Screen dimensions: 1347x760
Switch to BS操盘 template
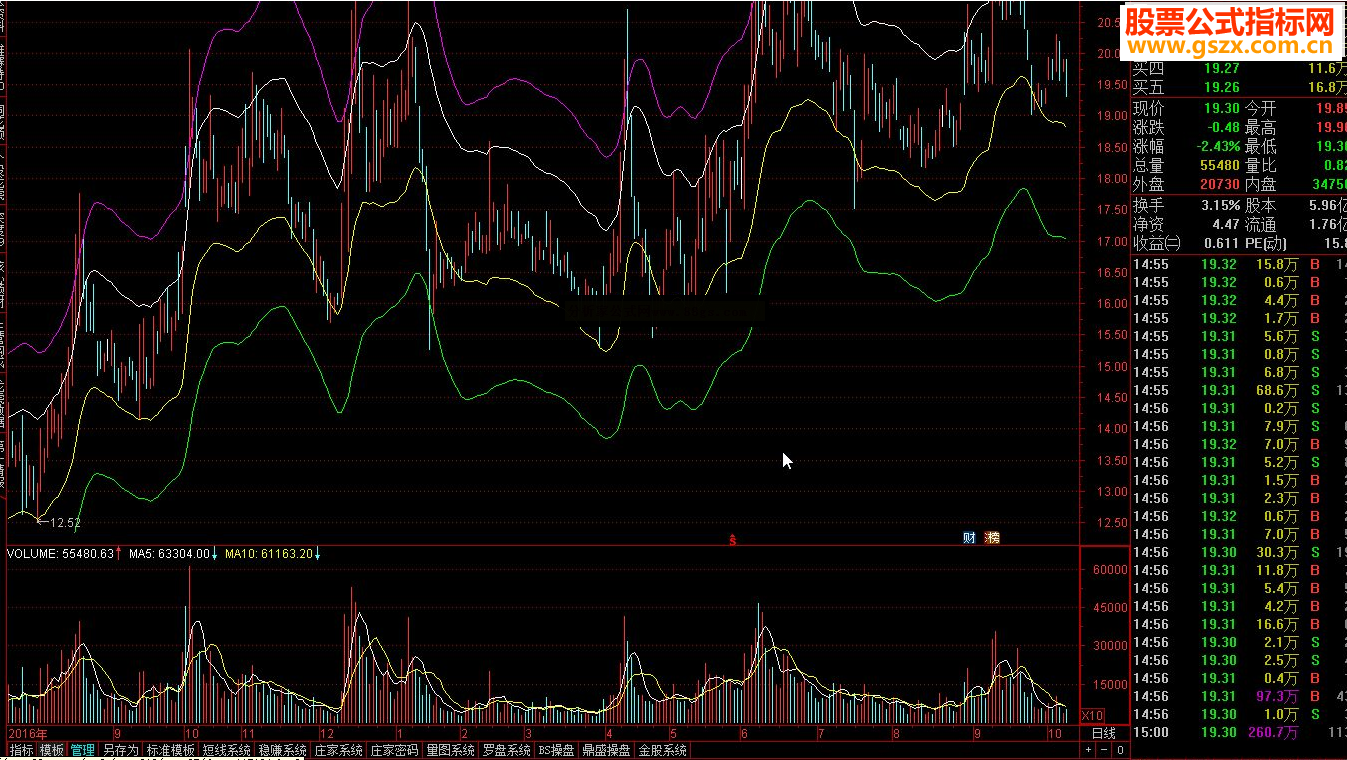[x=556, y=749]
